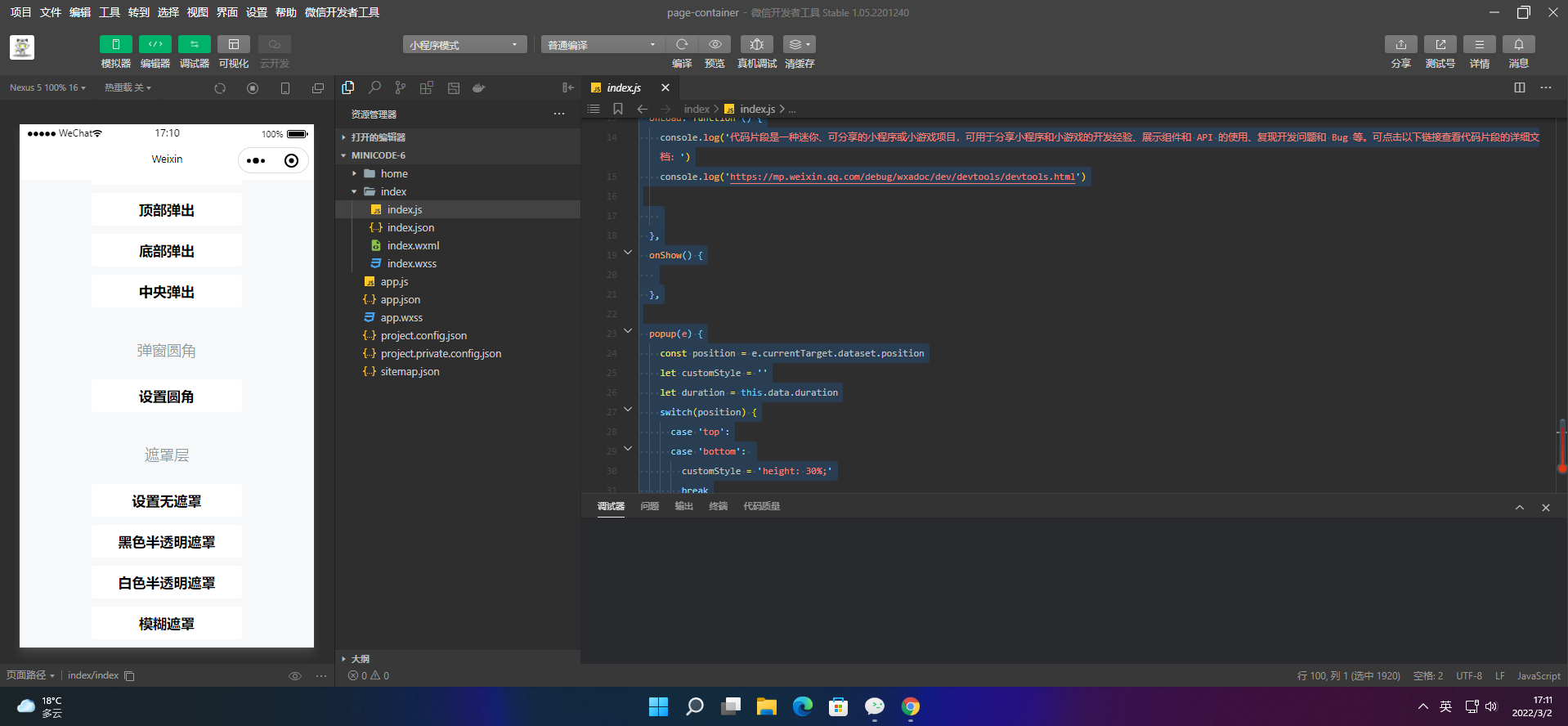Start real device debugging (真机调试)
This screenshot has height=726, width=1568.
coord(757,44)
